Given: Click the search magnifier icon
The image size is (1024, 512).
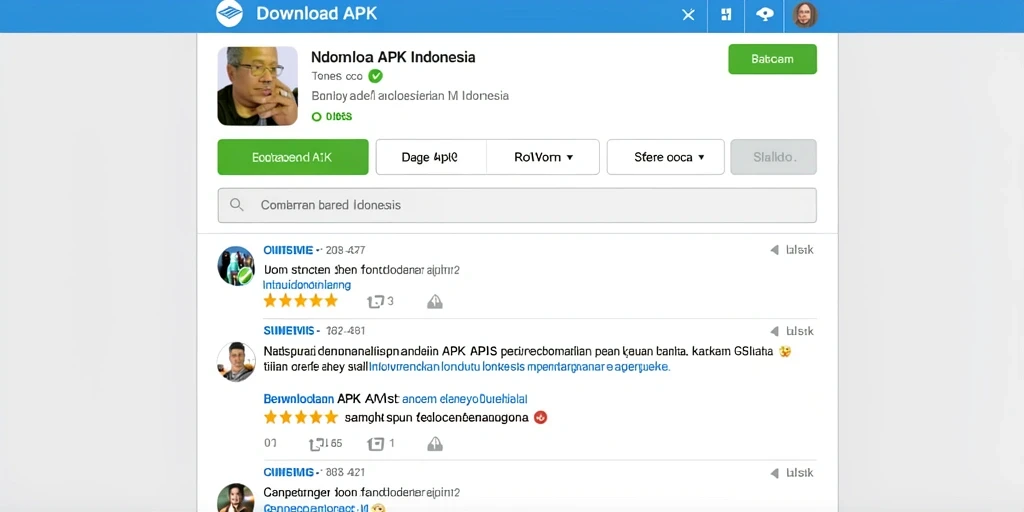Looking at the screenshot, I should [236, 205].
